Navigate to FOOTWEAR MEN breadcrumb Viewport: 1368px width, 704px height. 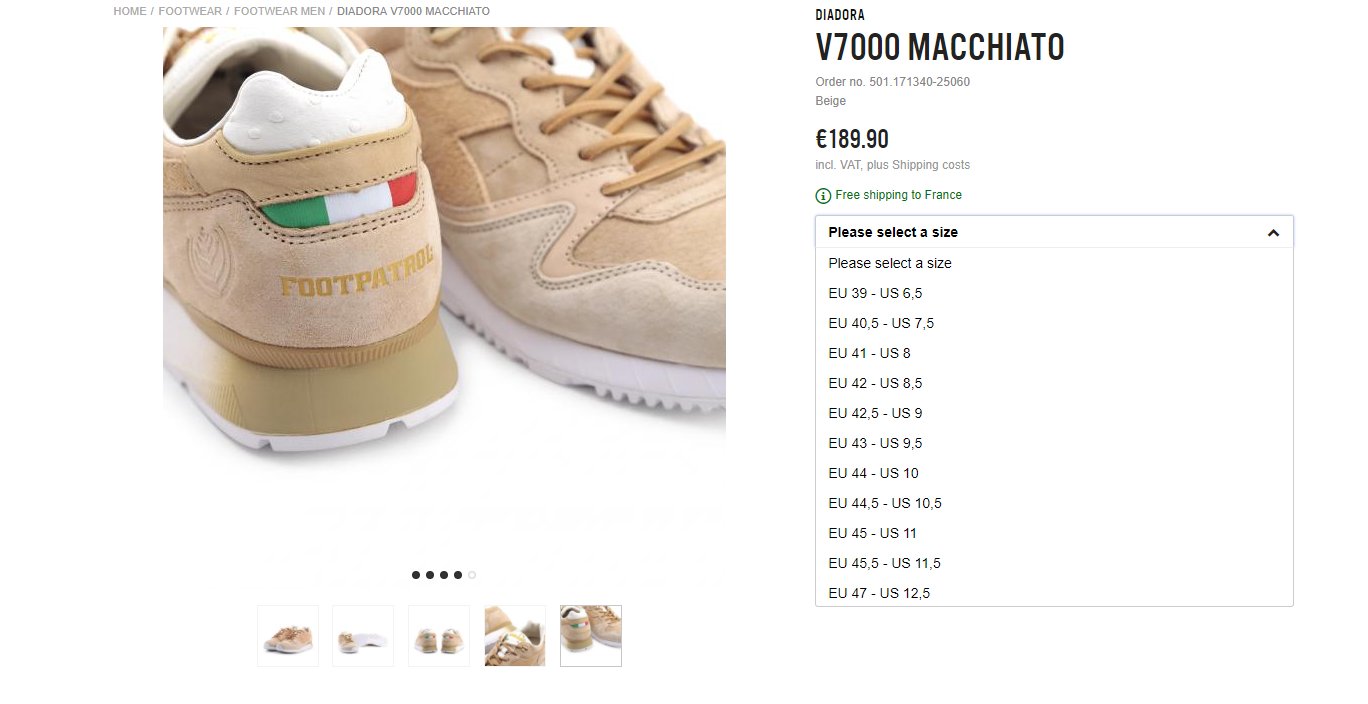(x=279, y=11)
